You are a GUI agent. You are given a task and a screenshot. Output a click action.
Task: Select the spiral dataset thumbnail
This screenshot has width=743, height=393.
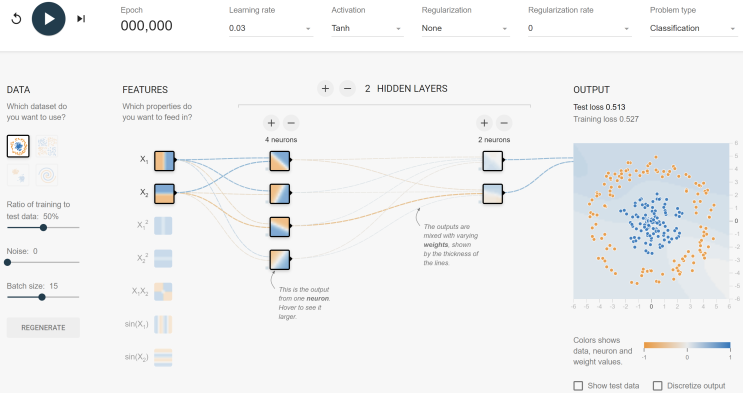[46, 175]
